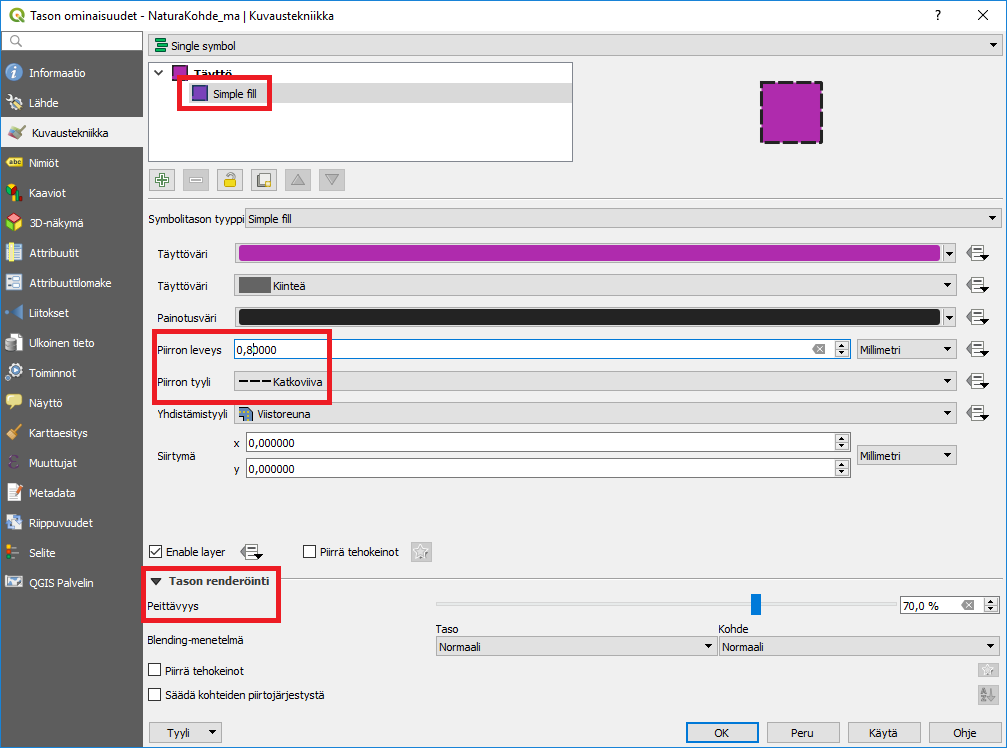
Task: Open data-defined override for Piirron leveys
Action: 977,349
